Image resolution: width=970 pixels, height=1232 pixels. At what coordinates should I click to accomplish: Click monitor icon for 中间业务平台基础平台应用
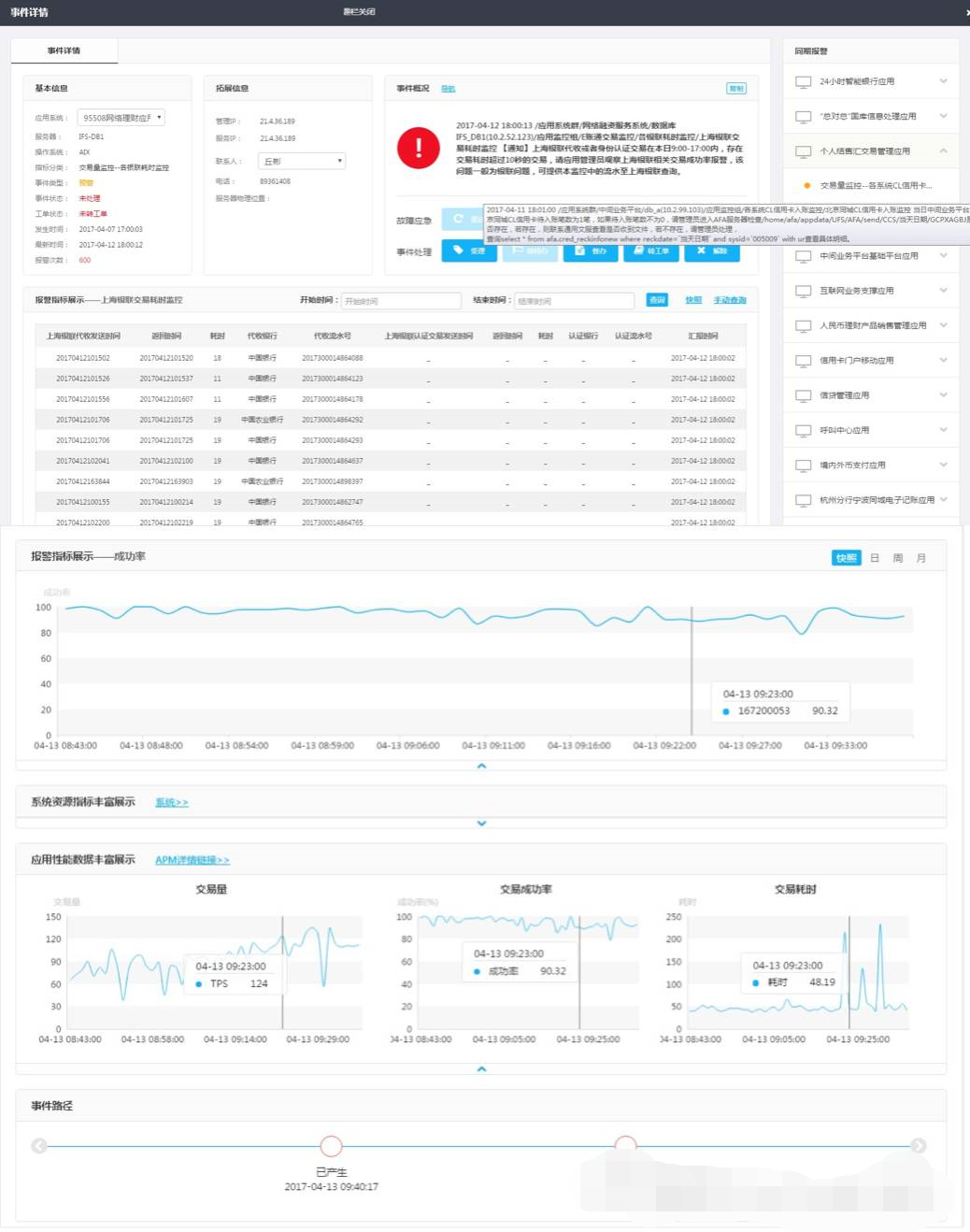click(803, 256)
